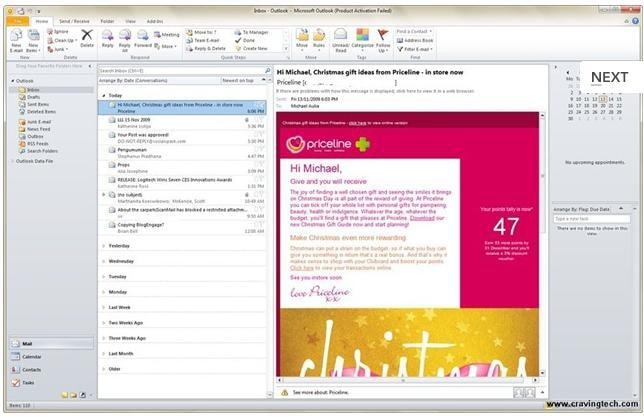The height and width of the screenshot is (418, 644).
Task: Click the Search Inbox field
Action: tap(181, 71)
